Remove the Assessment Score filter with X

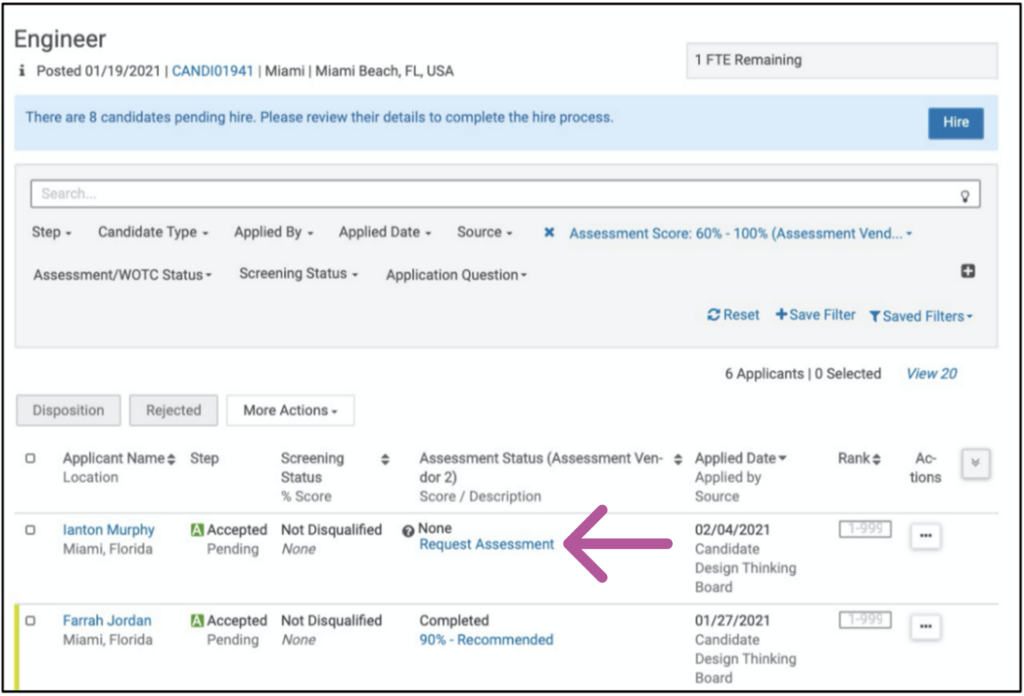coord(549,232)
